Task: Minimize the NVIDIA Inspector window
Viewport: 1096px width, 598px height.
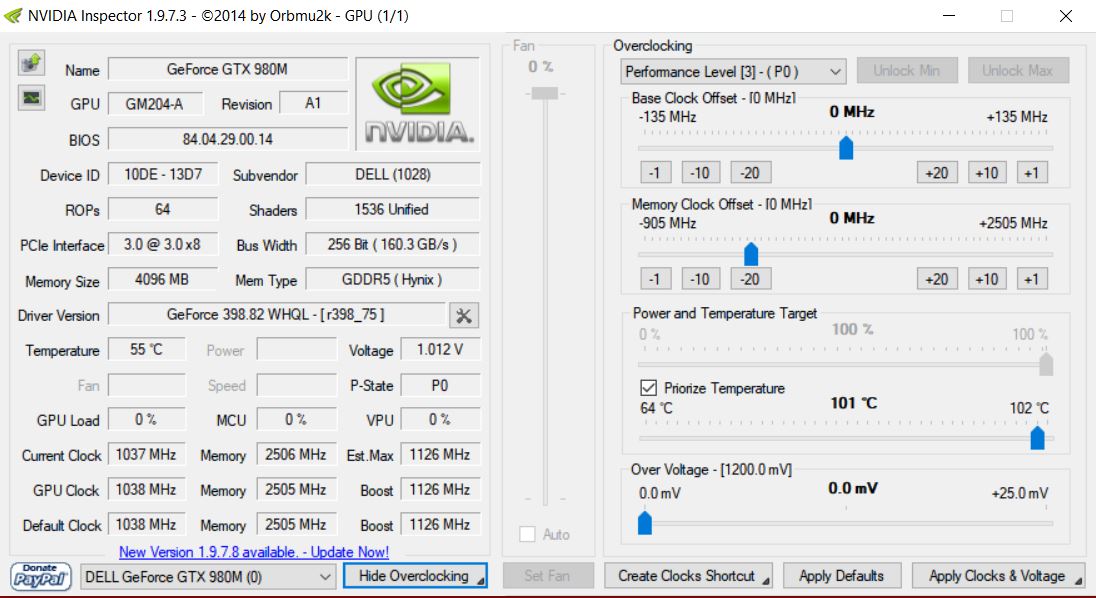Action: point(949,15)
